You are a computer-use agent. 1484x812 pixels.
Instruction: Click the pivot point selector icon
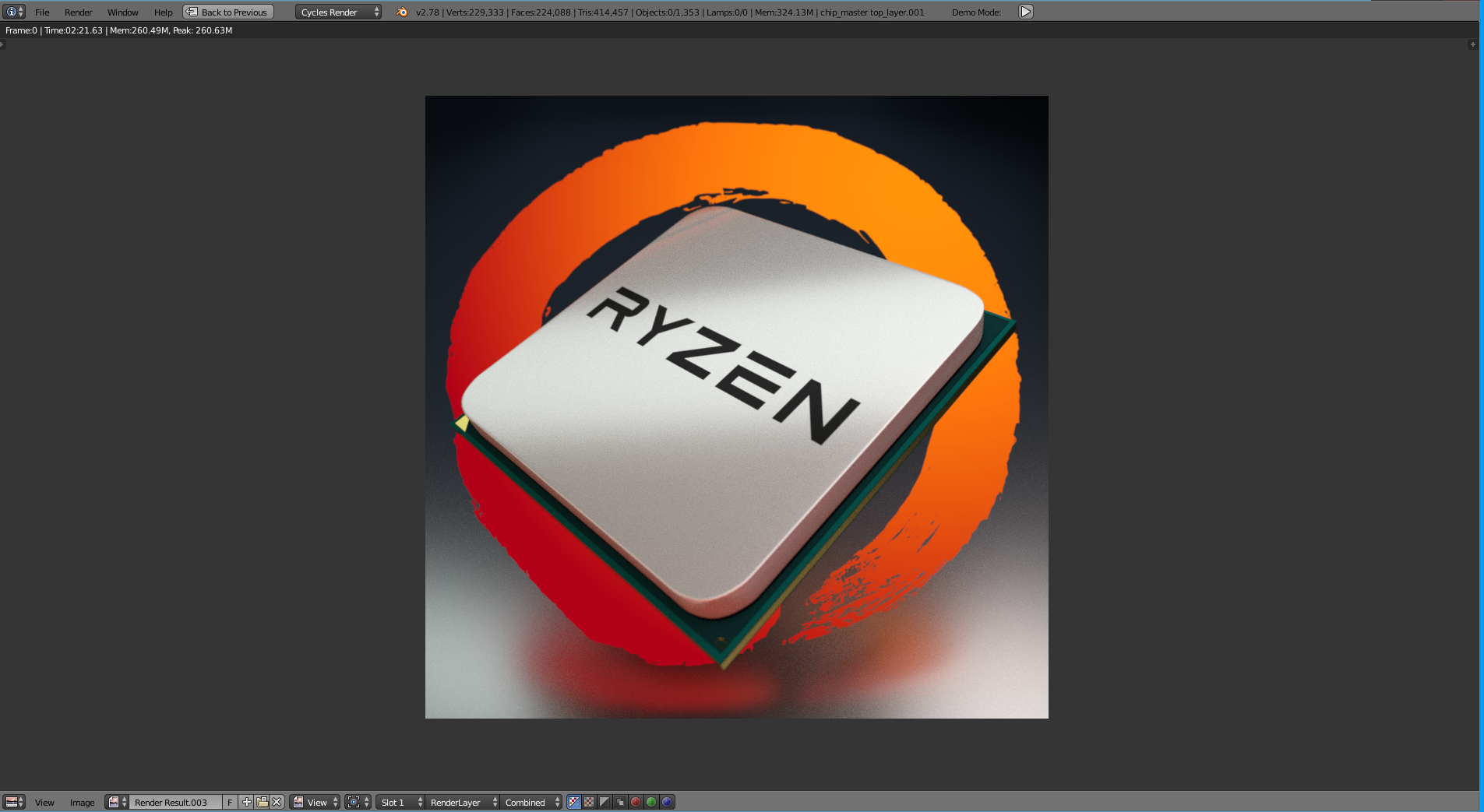[358, 802]
